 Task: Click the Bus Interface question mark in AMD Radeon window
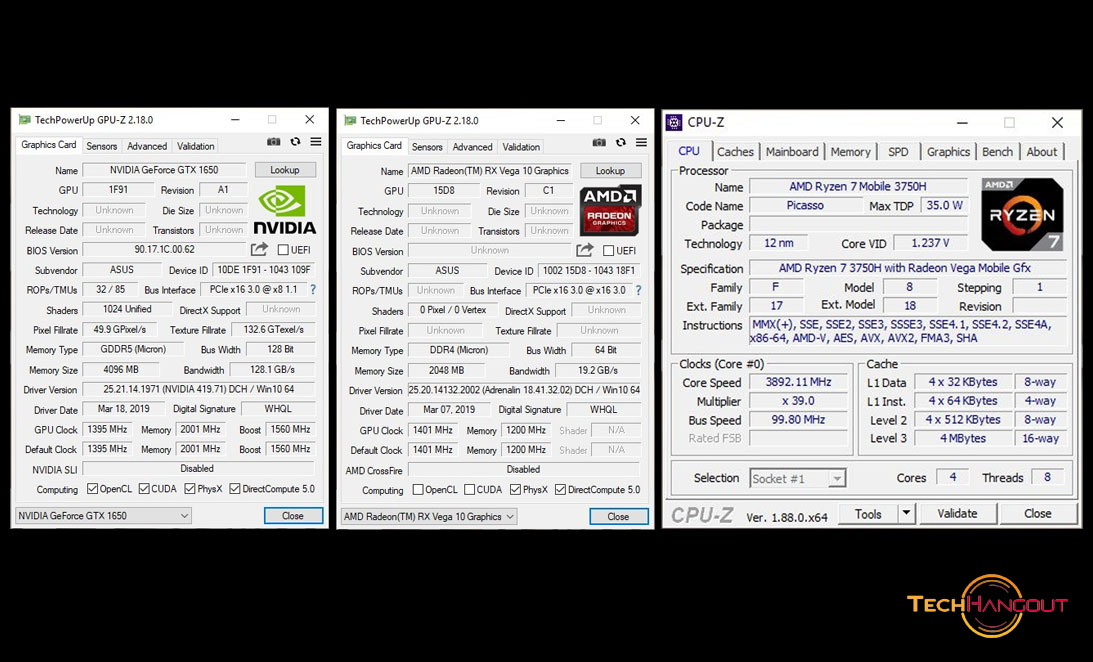(x=639, y=290)
